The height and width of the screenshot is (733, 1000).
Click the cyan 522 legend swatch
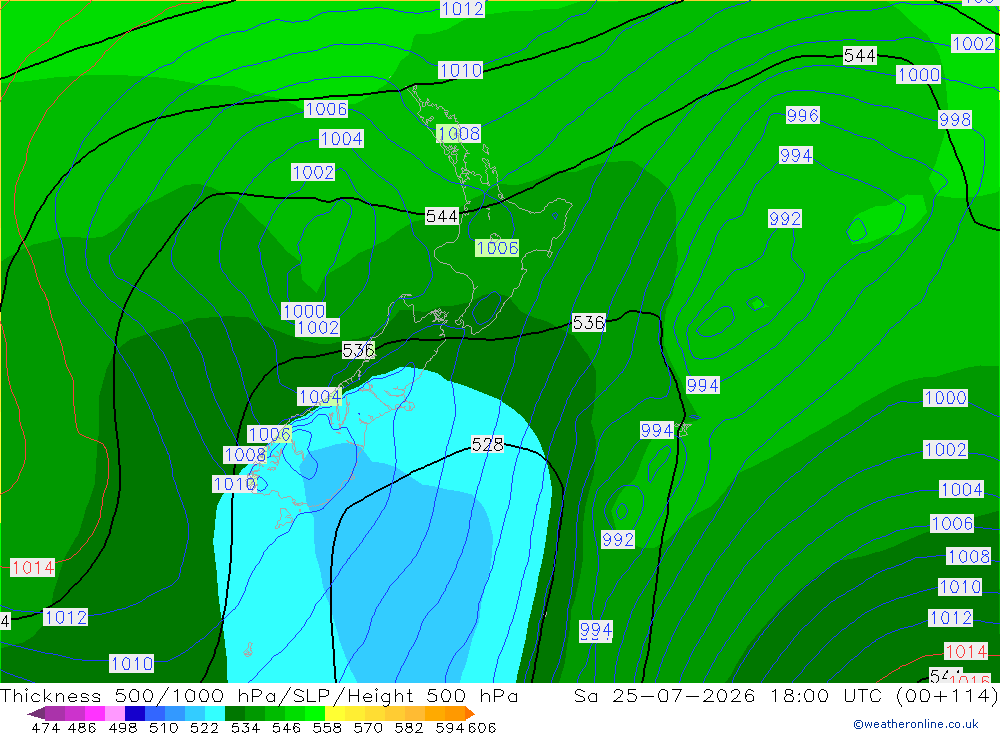click(214, 713)
